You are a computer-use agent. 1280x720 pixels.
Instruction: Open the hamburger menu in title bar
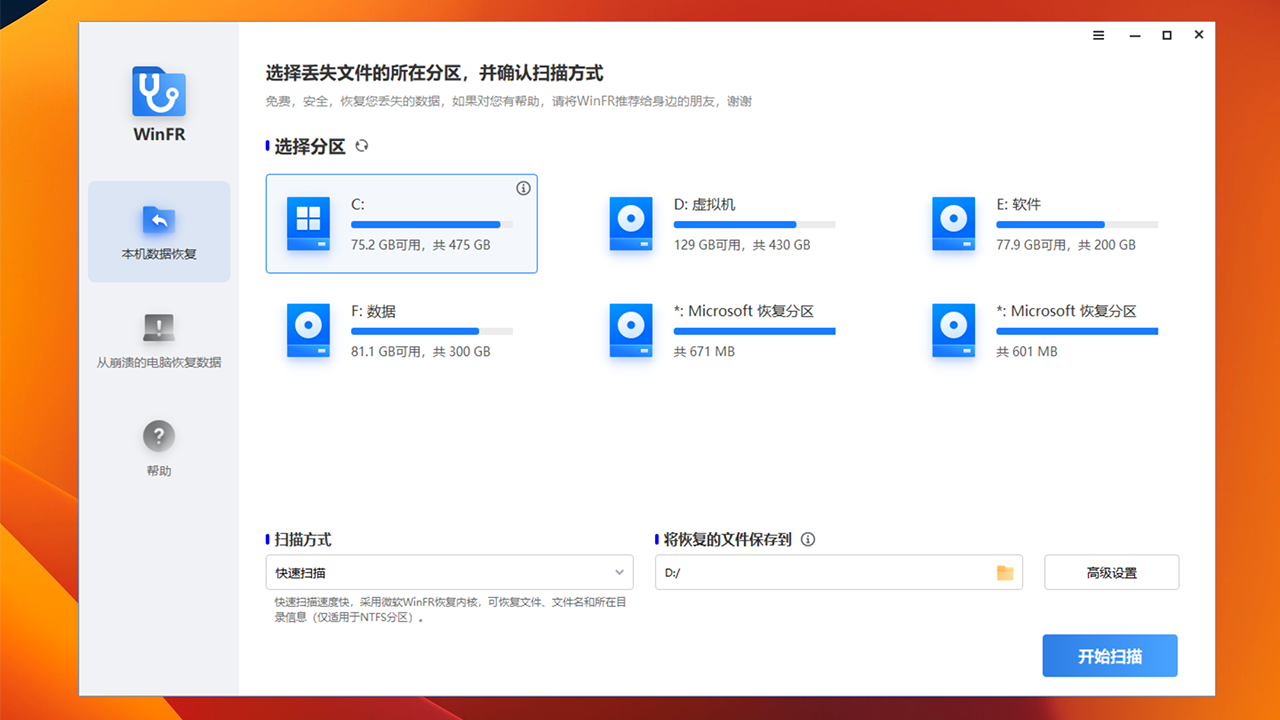tap(1099, 35)
